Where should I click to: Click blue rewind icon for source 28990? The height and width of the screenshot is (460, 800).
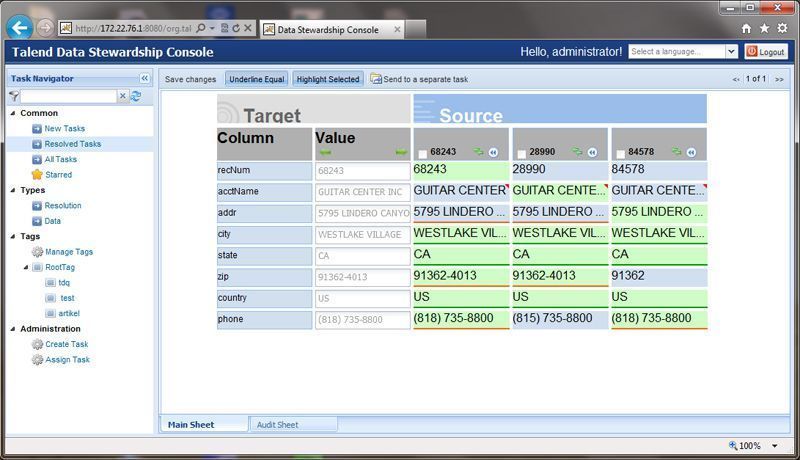(592, 152)
